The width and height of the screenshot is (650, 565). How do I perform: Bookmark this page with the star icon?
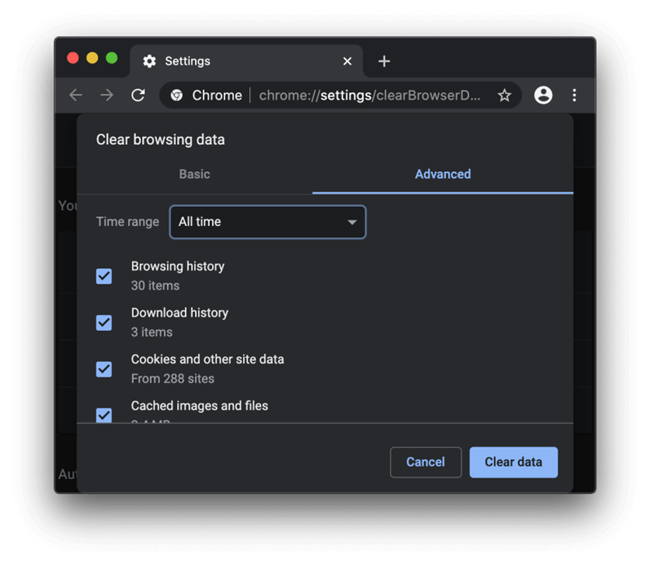(504, 95)
